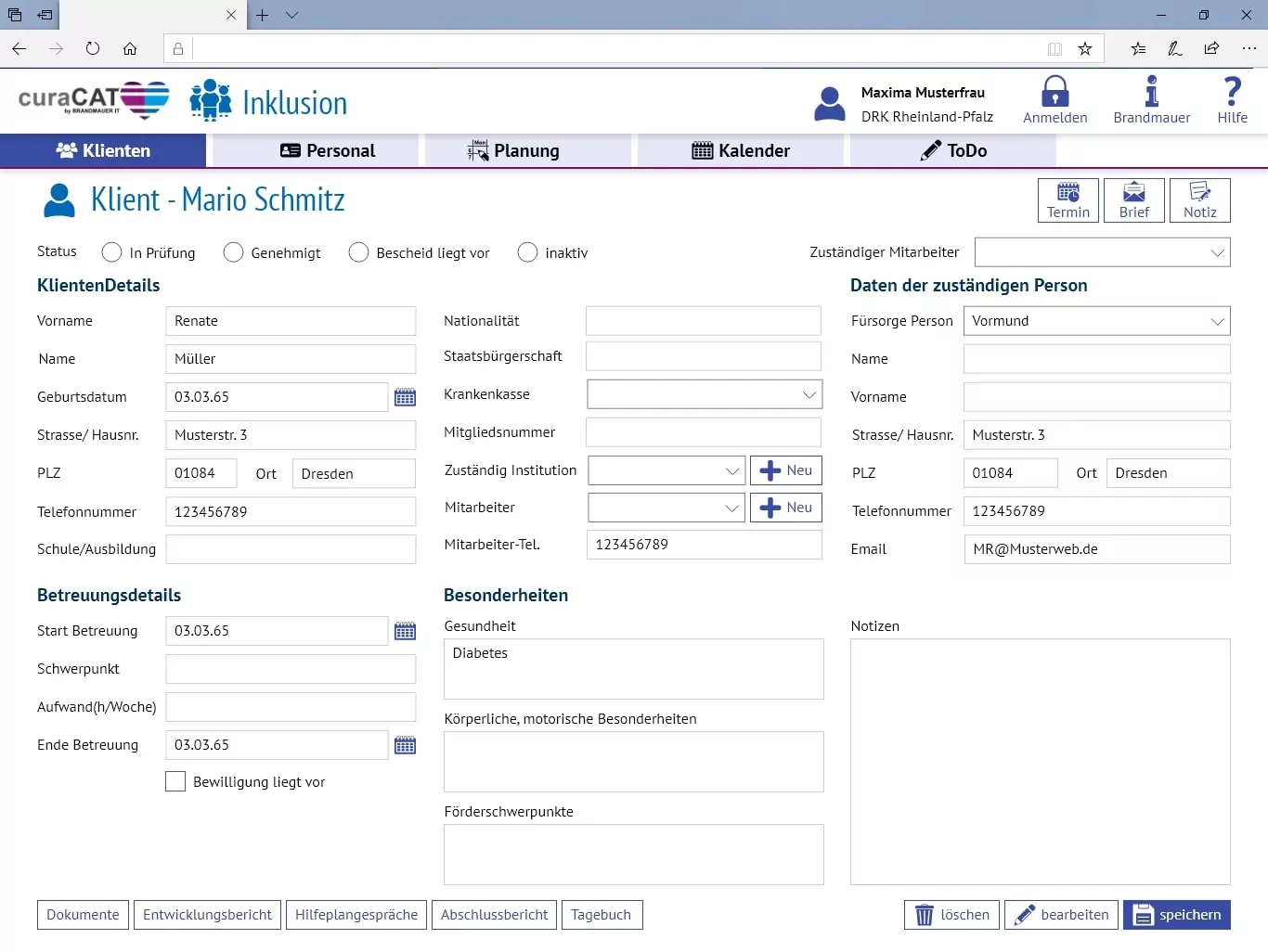Open Dokumente

click(x=83, y=915)
